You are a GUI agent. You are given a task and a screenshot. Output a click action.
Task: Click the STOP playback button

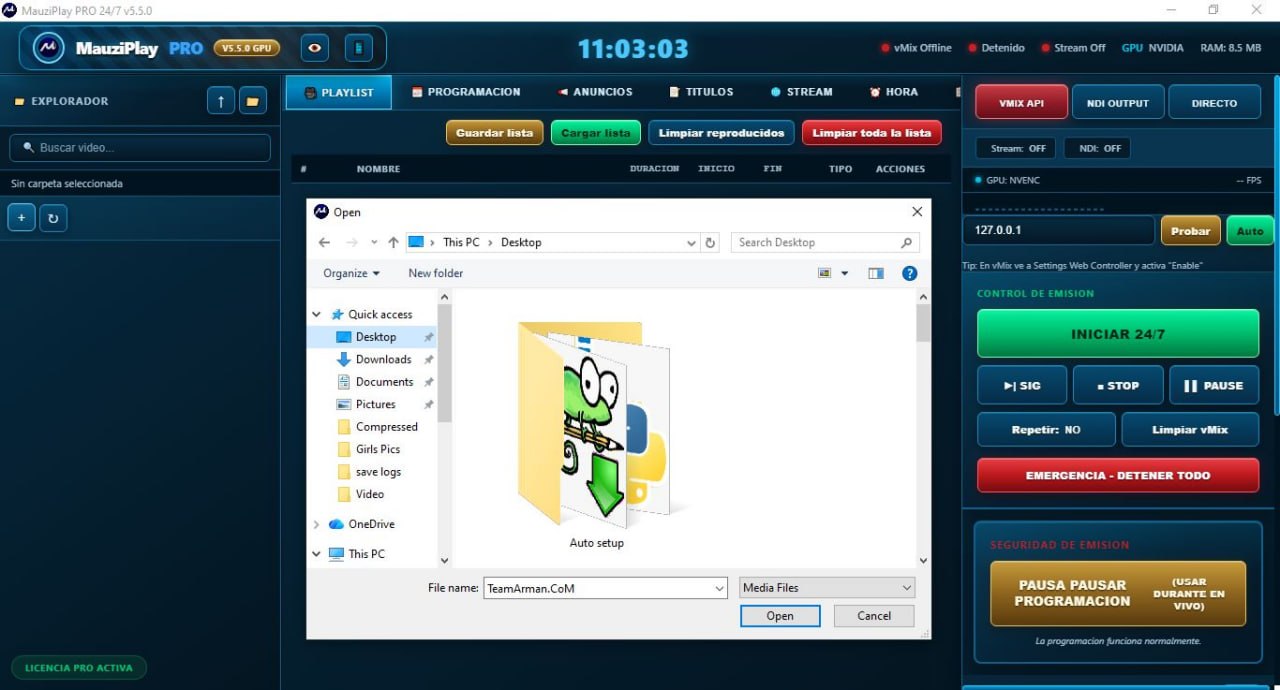(1118, 385)
